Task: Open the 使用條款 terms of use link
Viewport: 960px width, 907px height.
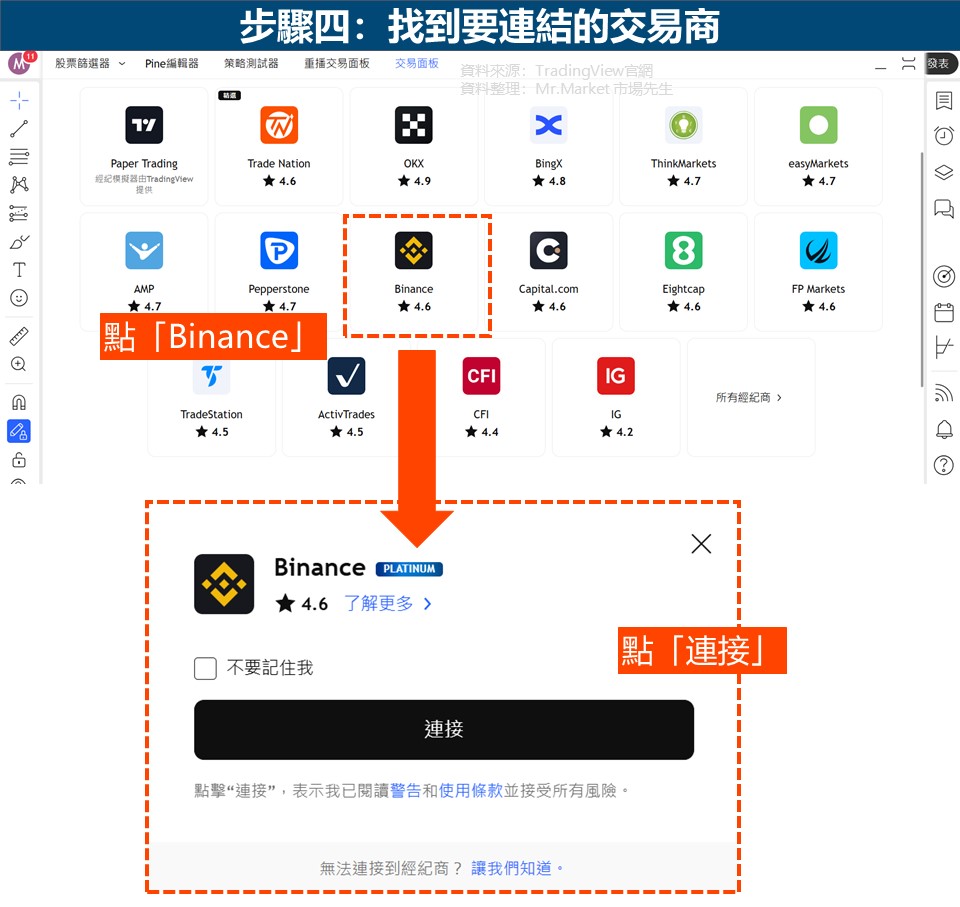Action: pyautogui.click(x=470, y=791)
